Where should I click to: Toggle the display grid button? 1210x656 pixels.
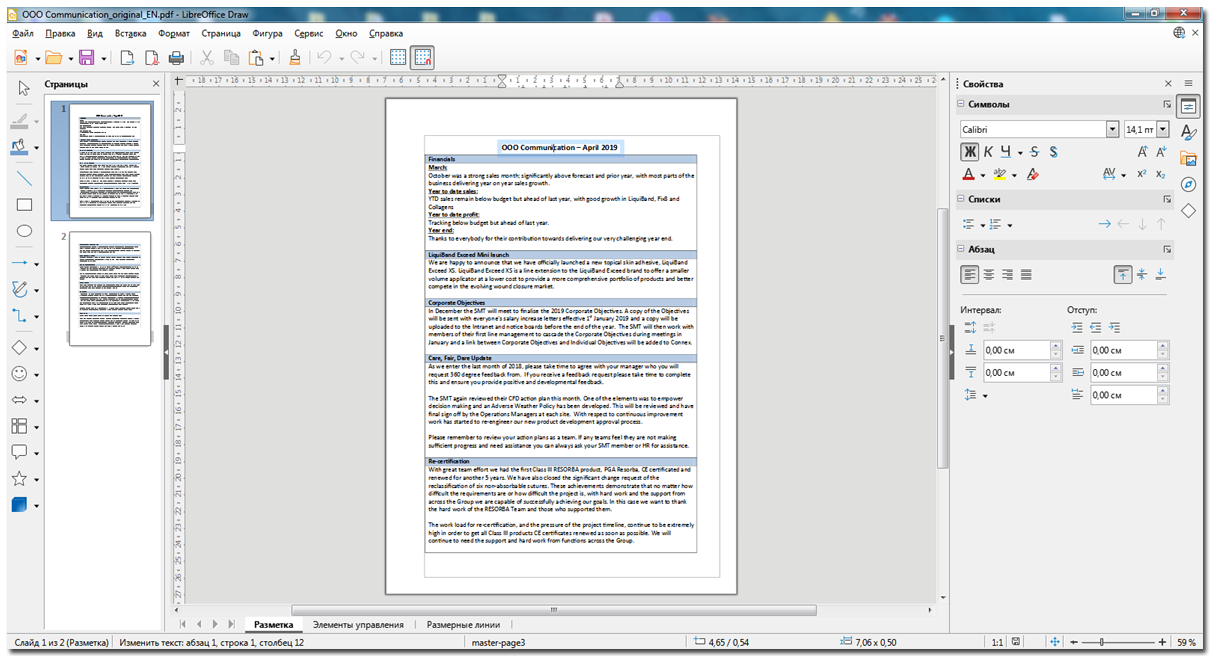click(397, 58)
